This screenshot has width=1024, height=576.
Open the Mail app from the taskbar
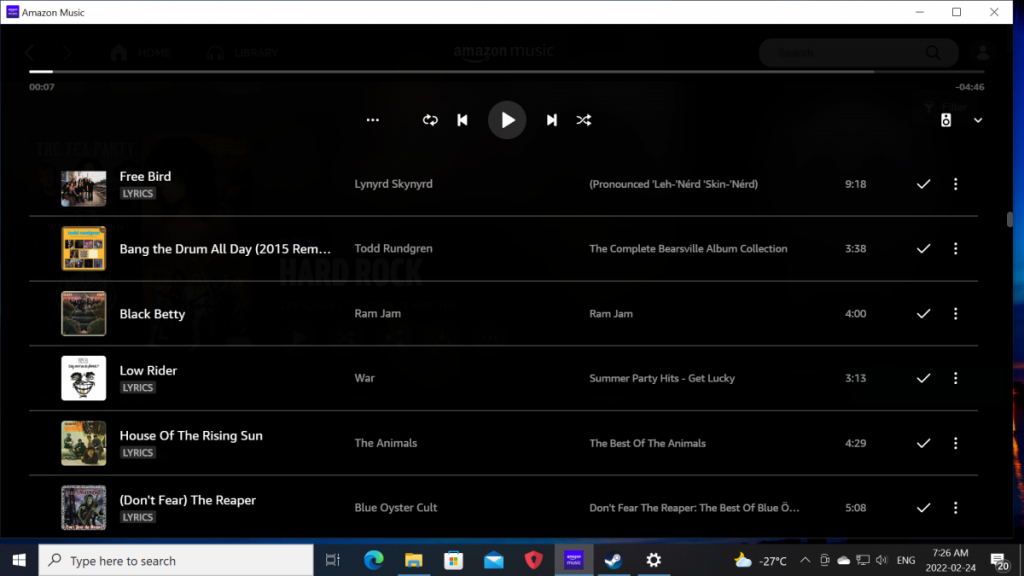[494, 560]
